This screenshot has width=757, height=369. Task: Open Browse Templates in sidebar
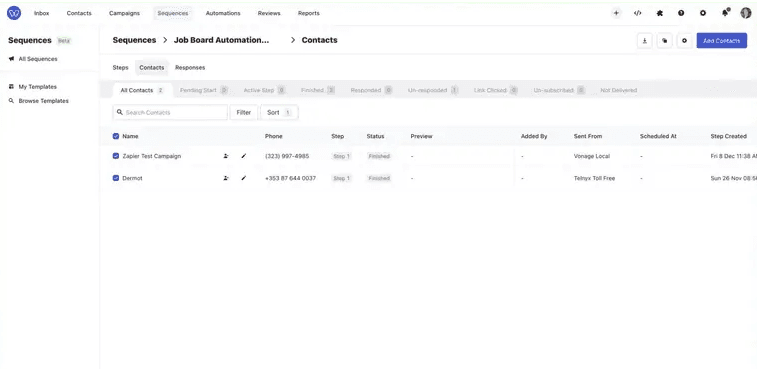point(43,101)
